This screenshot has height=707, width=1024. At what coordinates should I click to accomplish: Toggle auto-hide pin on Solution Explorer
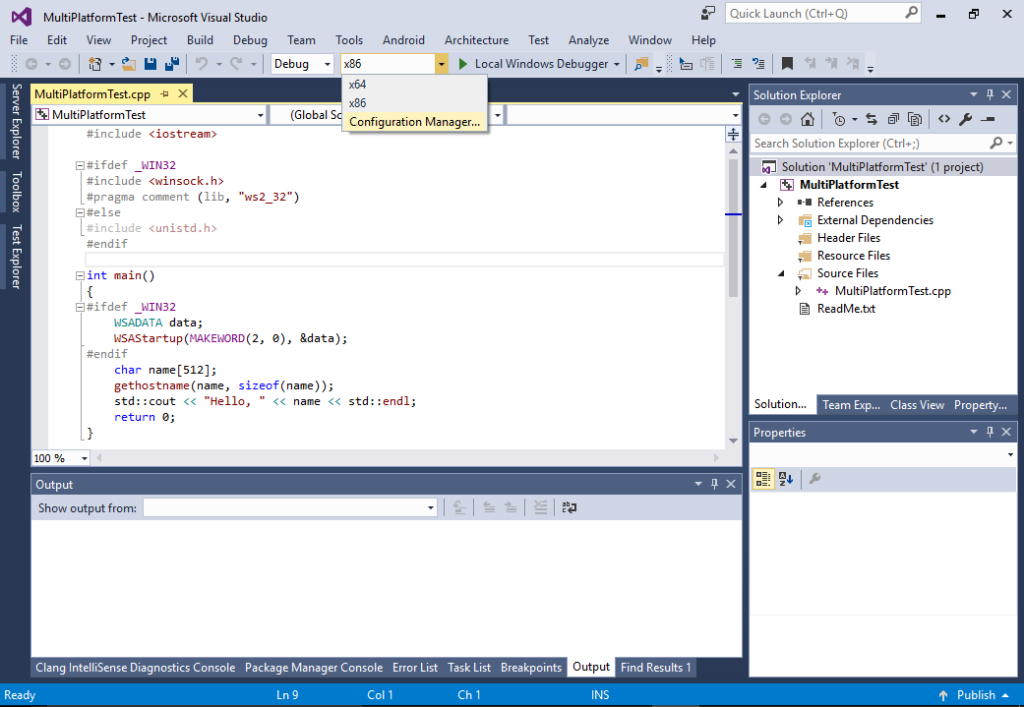tap(990, 94)
